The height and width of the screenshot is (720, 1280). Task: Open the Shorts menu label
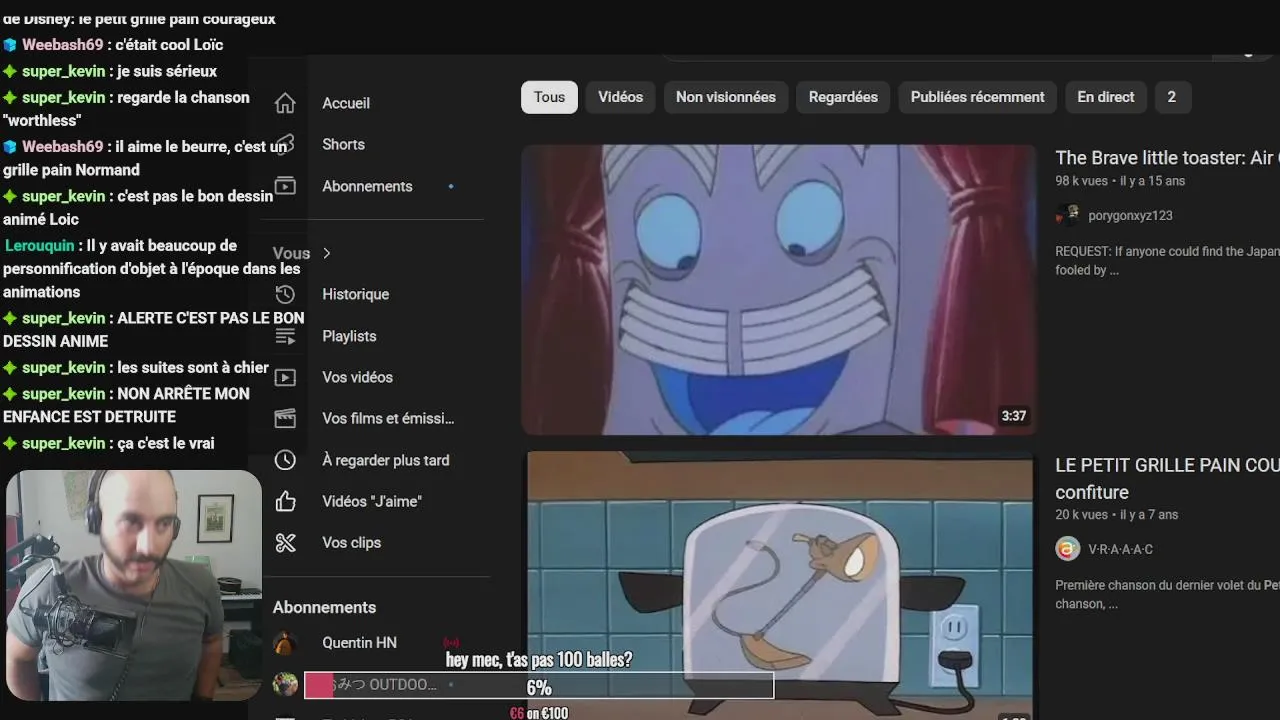click(x=343, y=144)
